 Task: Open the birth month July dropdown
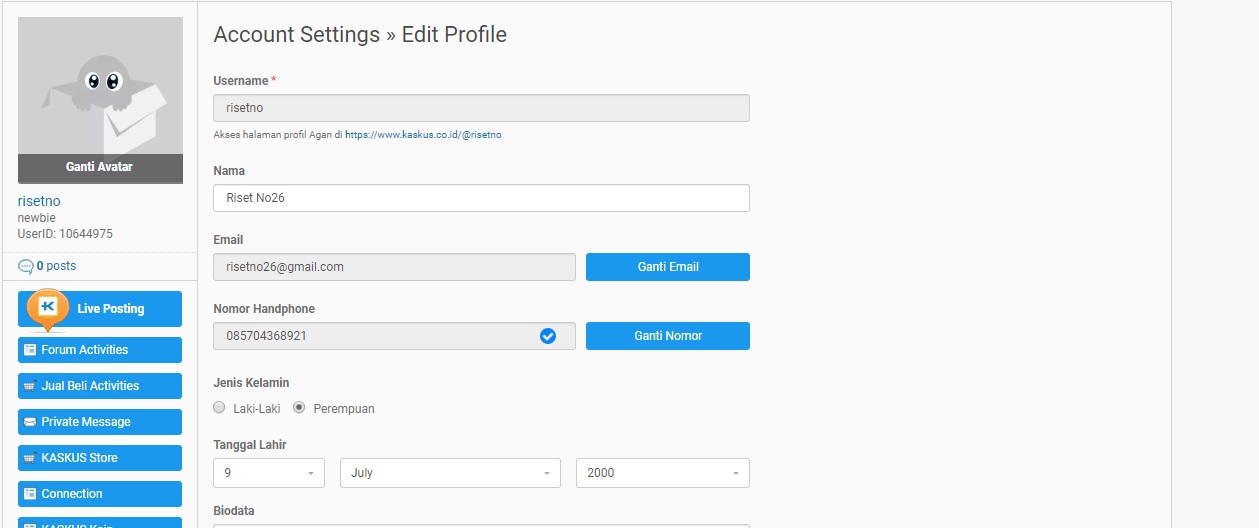click(x=450, y=473)
